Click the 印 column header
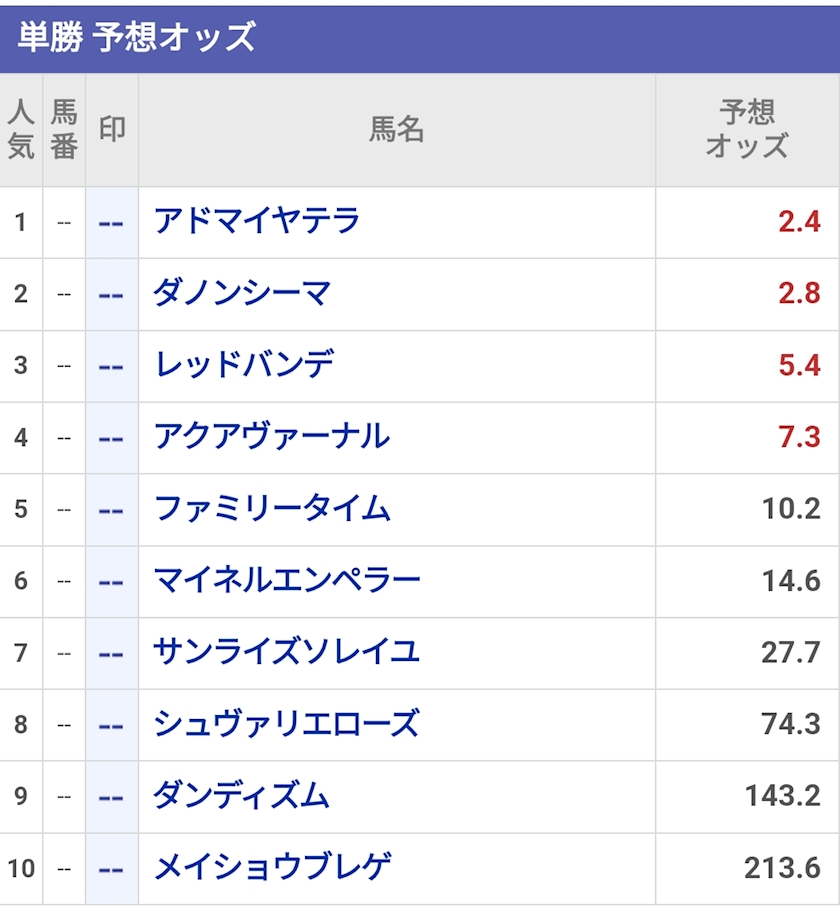Screen dimensions: 840x907 coord(112,130)
